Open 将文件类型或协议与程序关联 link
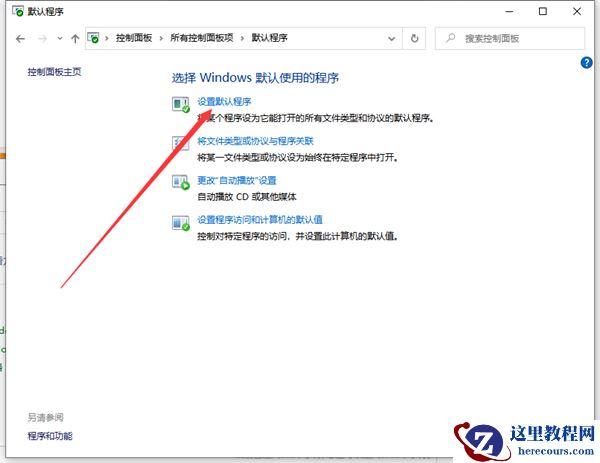Image resolution: width=600 pixels, height=463 pixels. tap(255, 141)
